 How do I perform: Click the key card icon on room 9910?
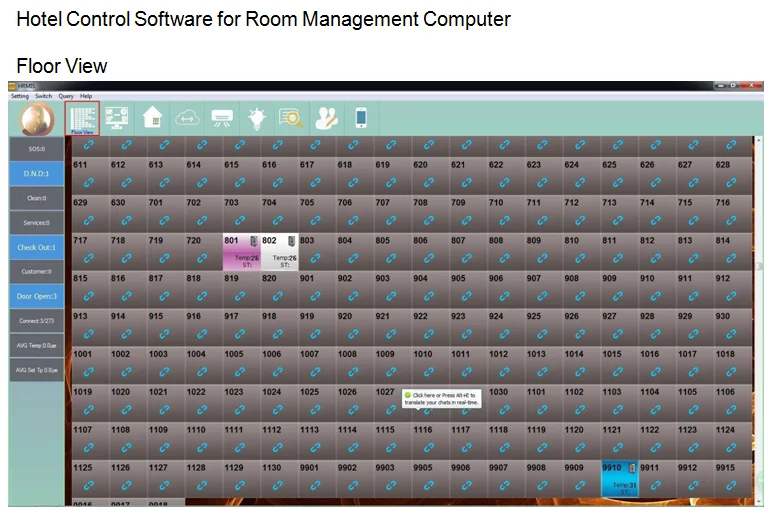632,468
